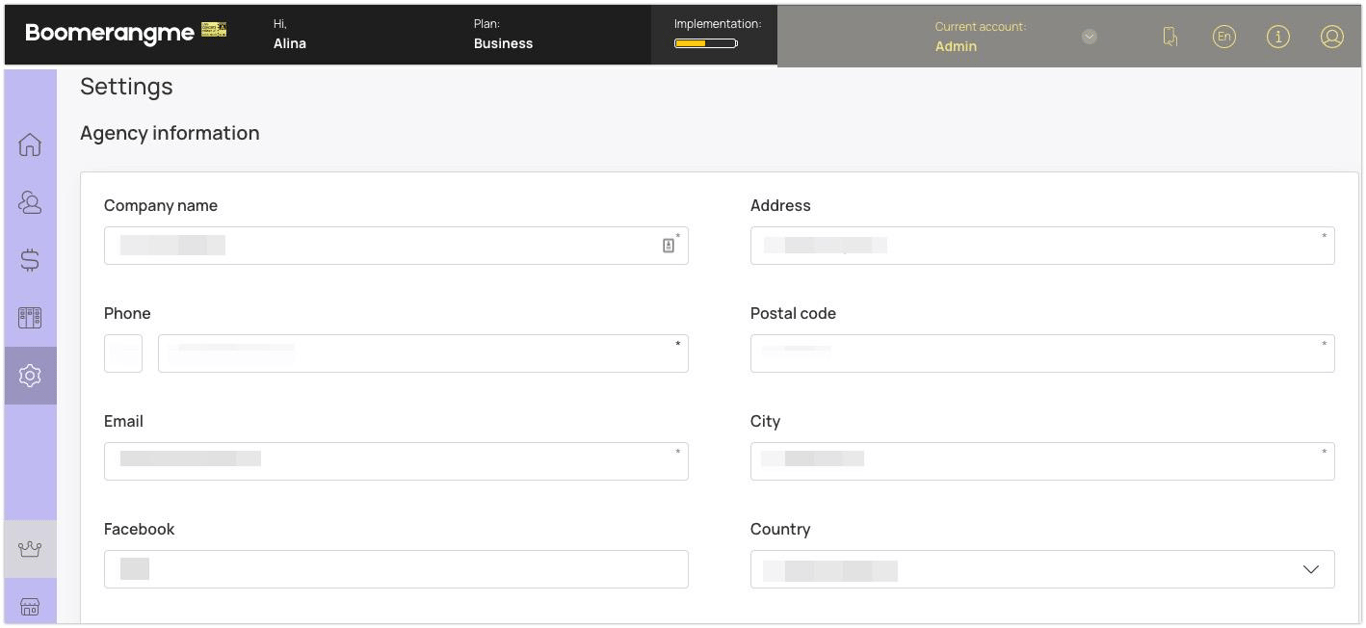Open the Clients icon in sidebar
The width and height of the screenshot is (1366, 628).
click(x=30, y=203)
